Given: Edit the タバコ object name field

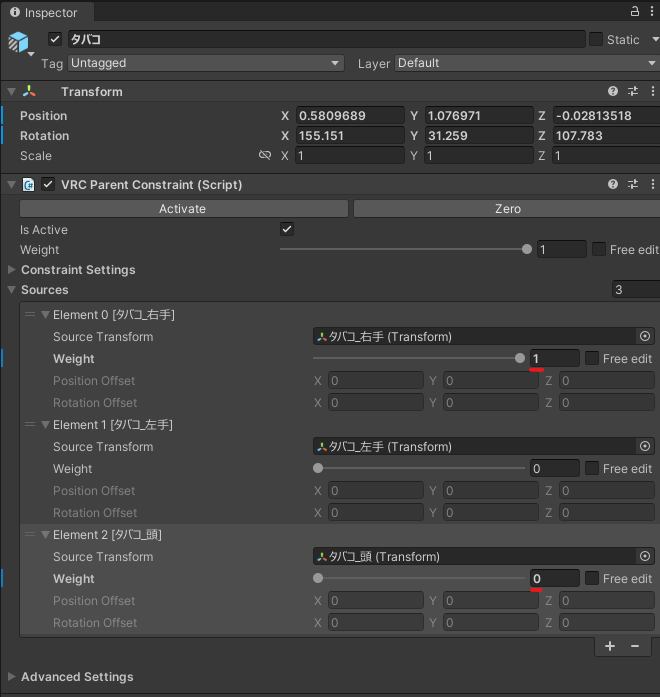Looking at the screenshot, I should (x=327, y=39).
